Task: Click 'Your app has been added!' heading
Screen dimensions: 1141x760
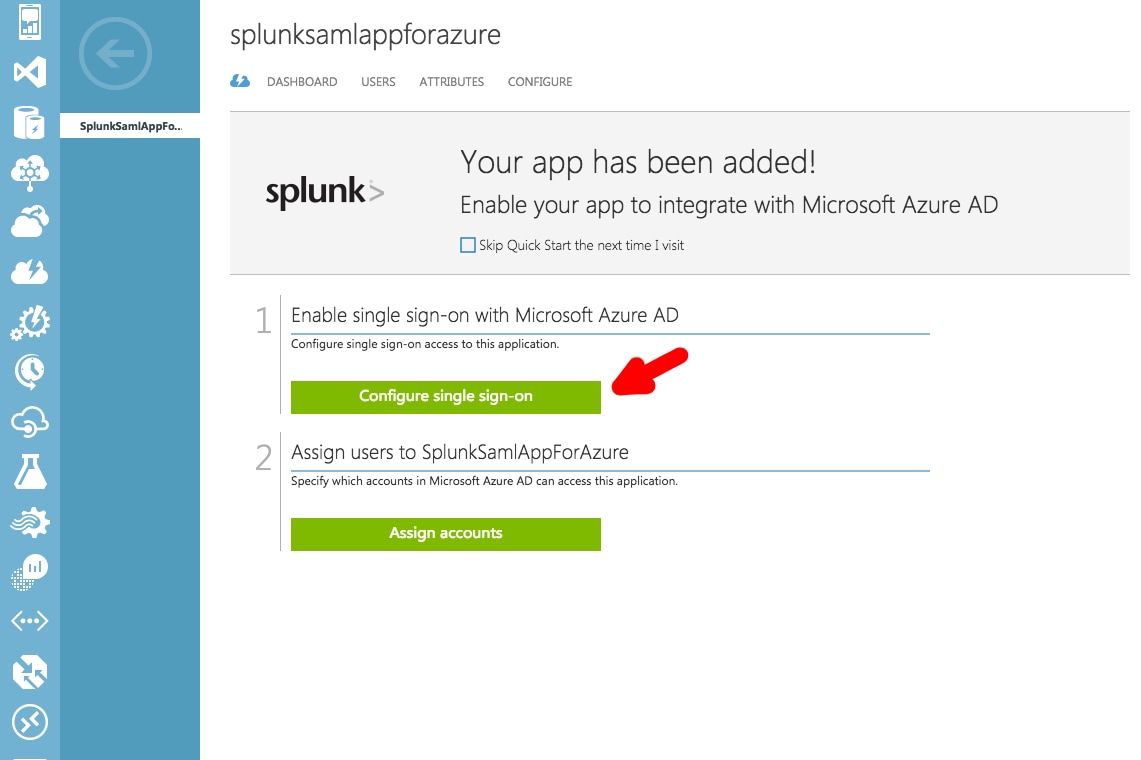Action: [x=638, y=162]
